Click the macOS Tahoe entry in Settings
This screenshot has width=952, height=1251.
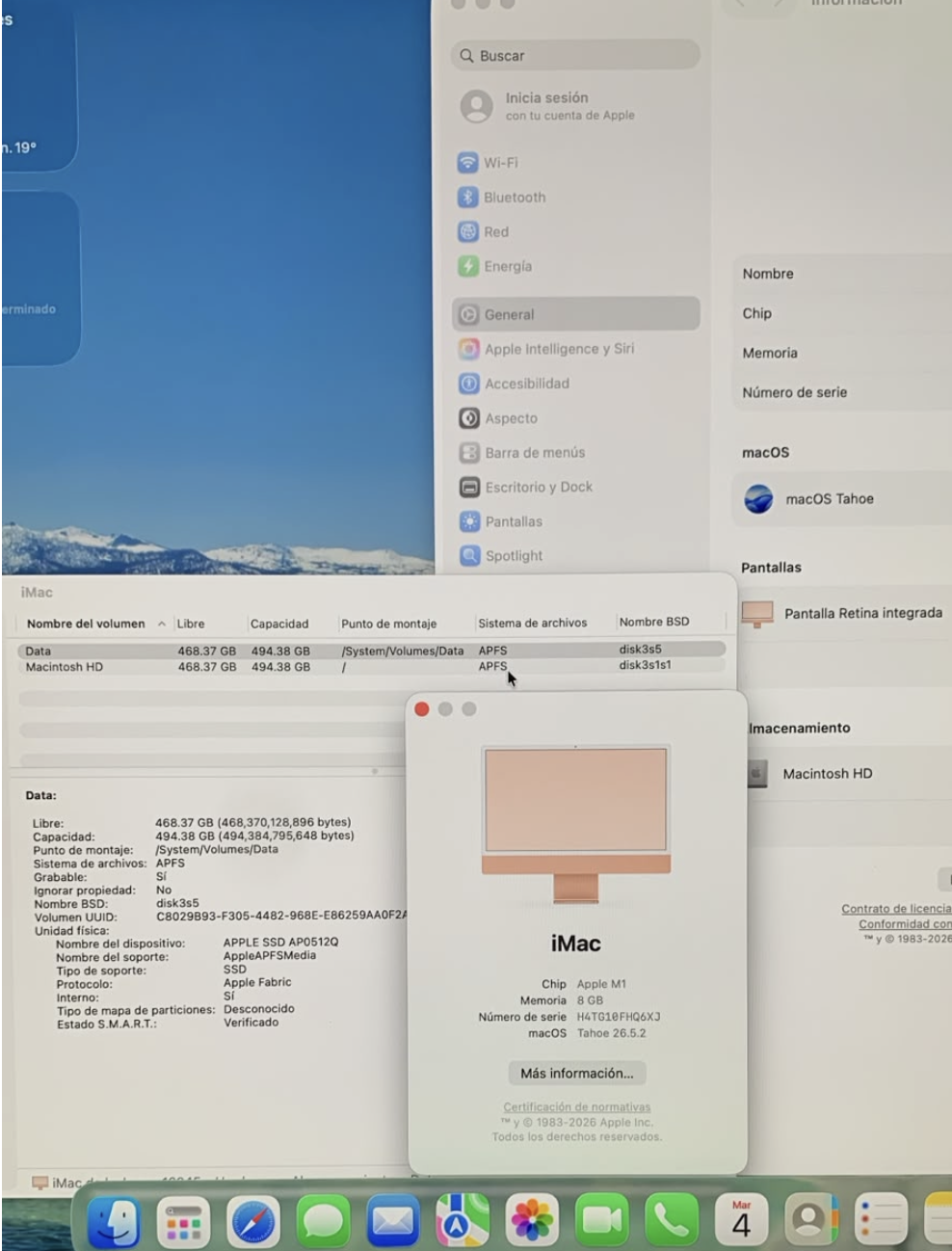coord(842,499)
